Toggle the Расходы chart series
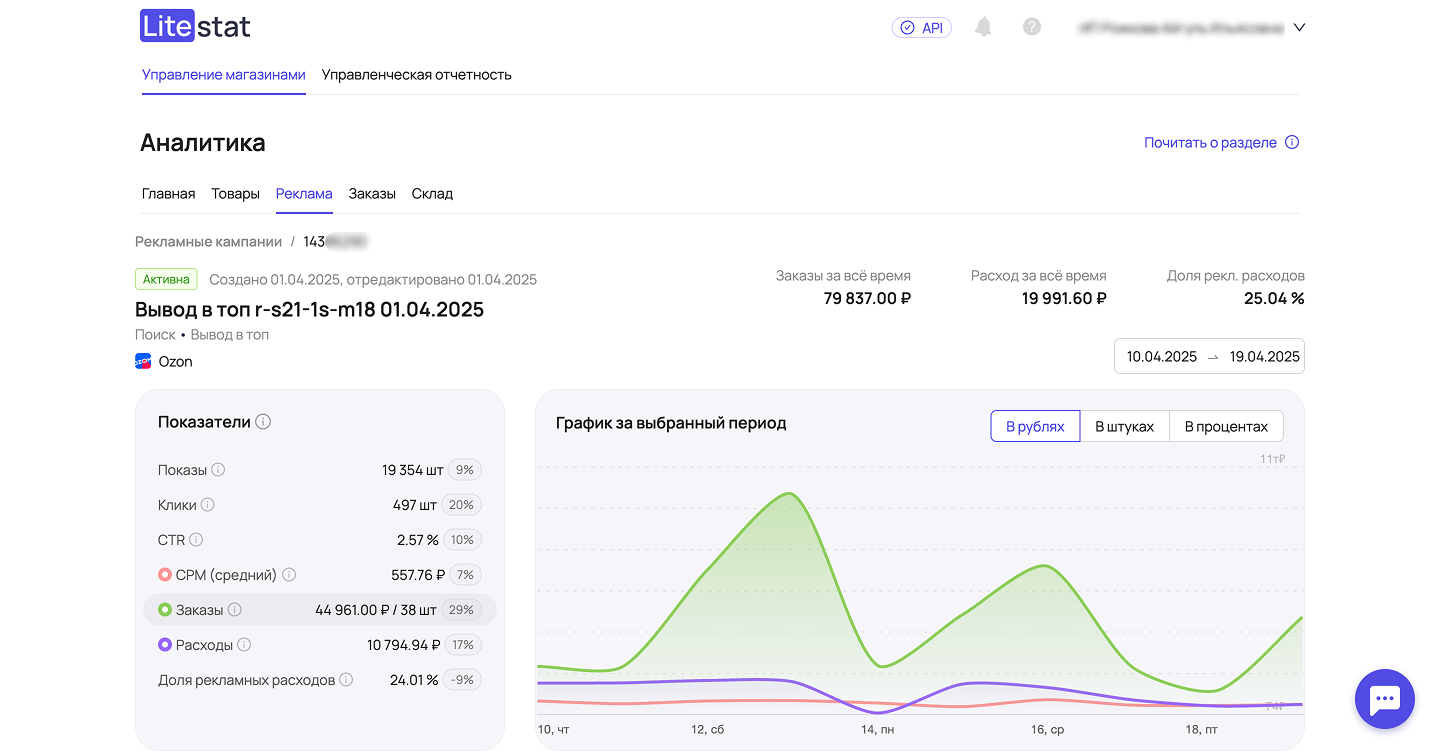Image resolution: width=1433 pixels, height=754 pixels. coord(165,645)
